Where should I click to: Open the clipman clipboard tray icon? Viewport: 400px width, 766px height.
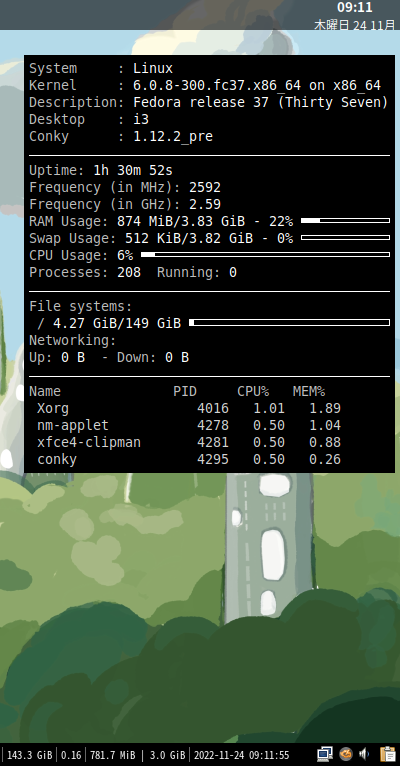pos(387,754)
